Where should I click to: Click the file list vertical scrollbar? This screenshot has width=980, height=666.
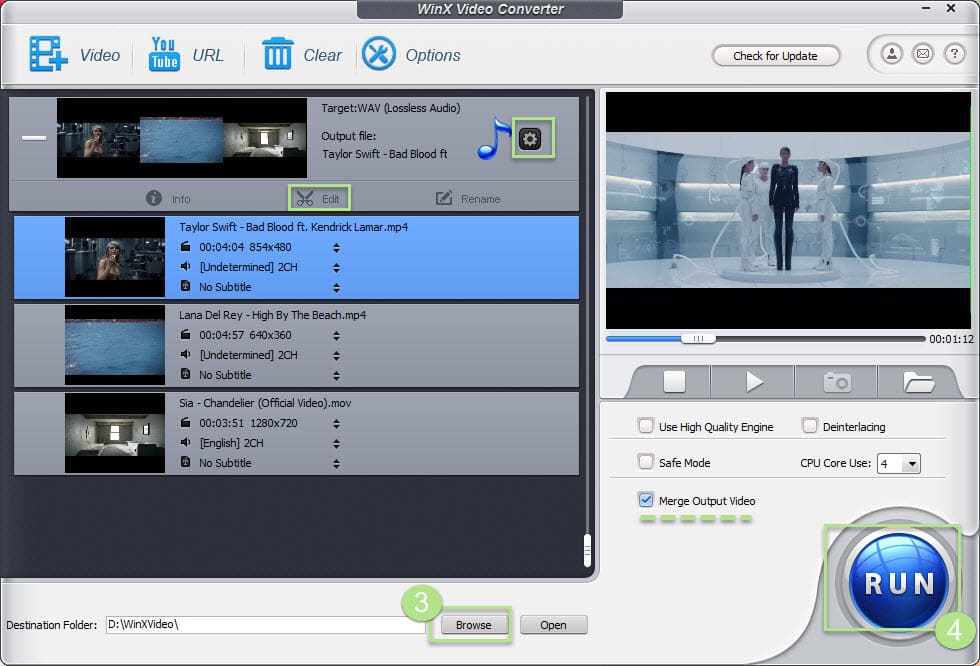pos(588,550)
